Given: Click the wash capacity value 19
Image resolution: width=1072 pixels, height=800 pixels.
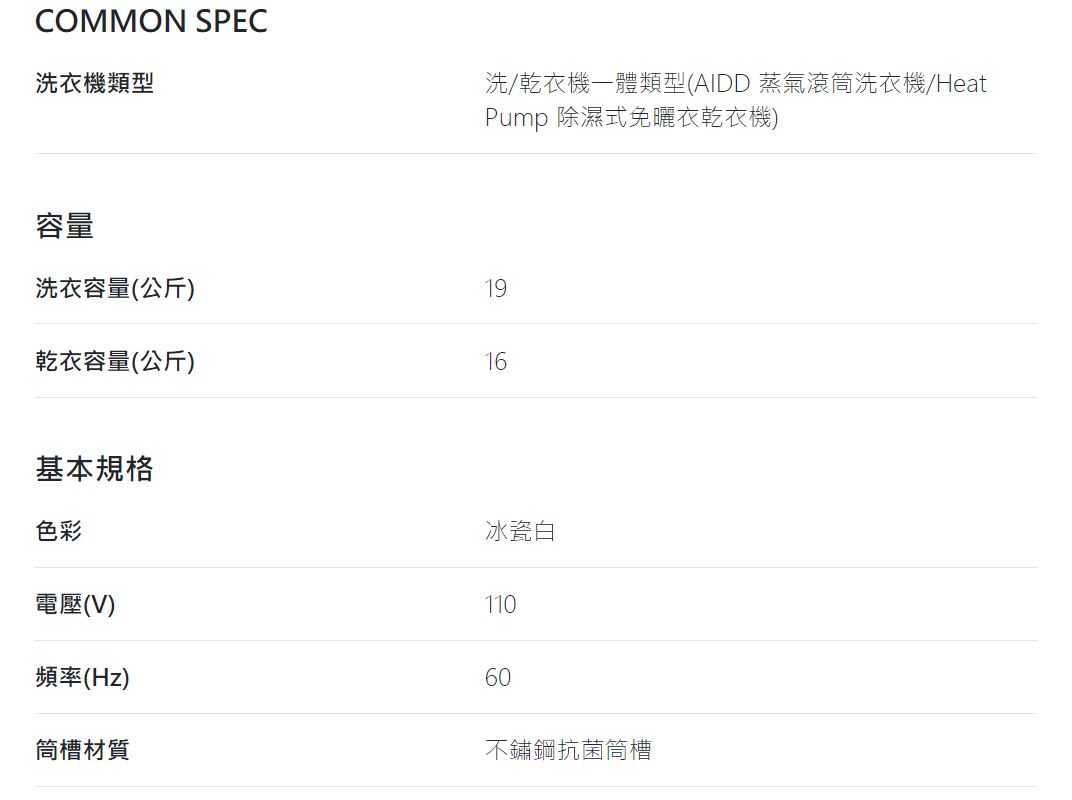Looking at the screenshot, I should (496, 289).
